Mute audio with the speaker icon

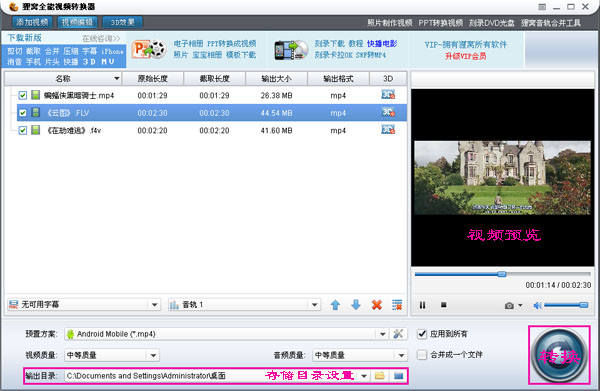(538, 305)
